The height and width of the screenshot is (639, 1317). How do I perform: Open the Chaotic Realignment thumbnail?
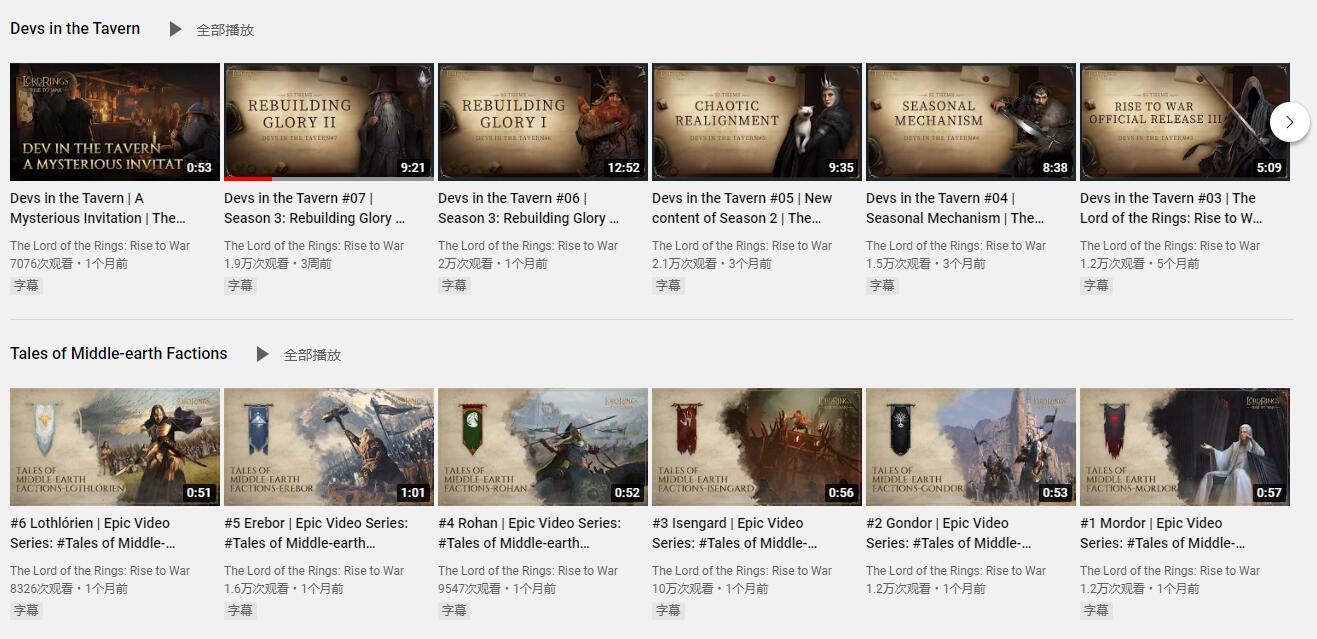tap(757, 122)
